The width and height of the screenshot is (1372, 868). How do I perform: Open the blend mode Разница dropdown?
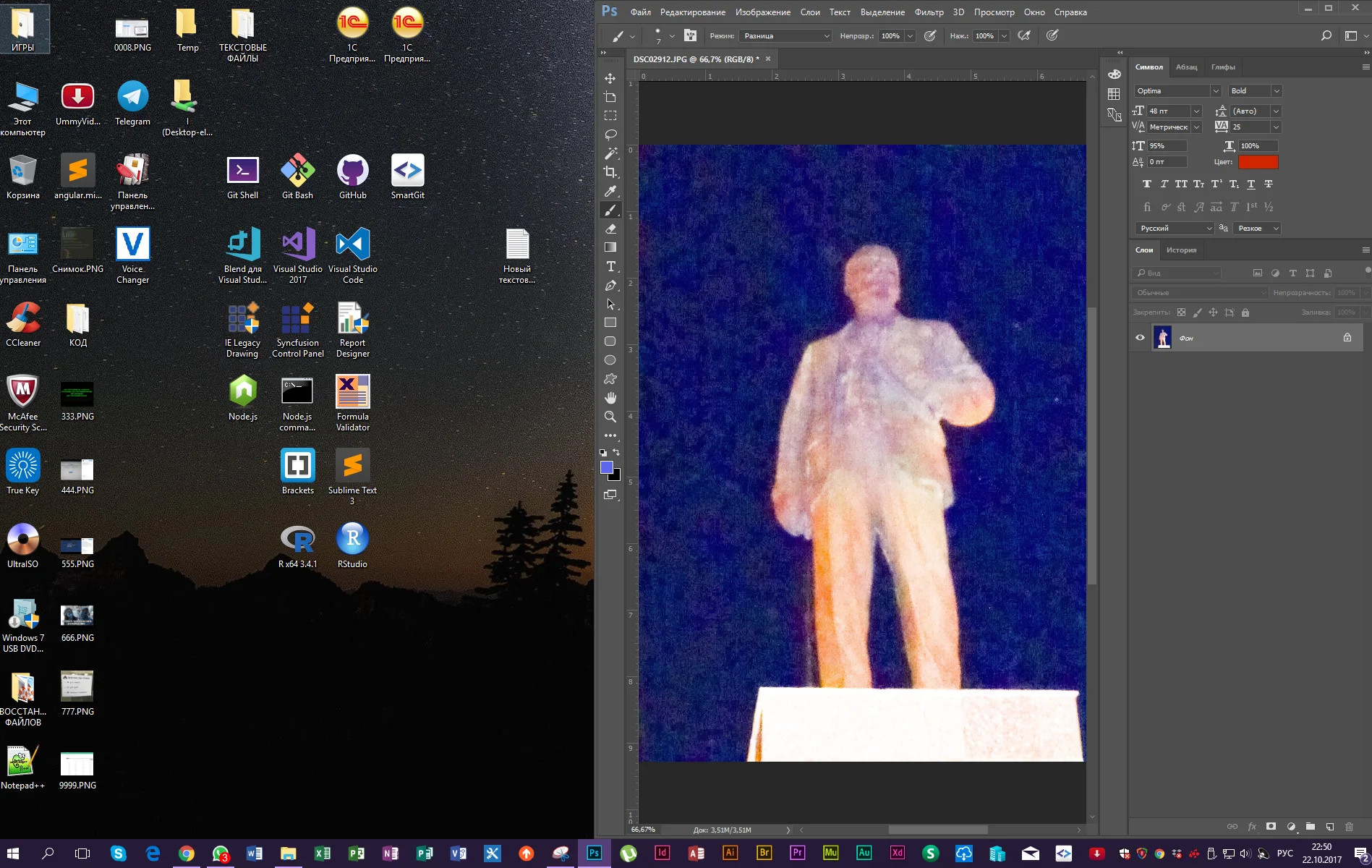click(x=786, y=35)
